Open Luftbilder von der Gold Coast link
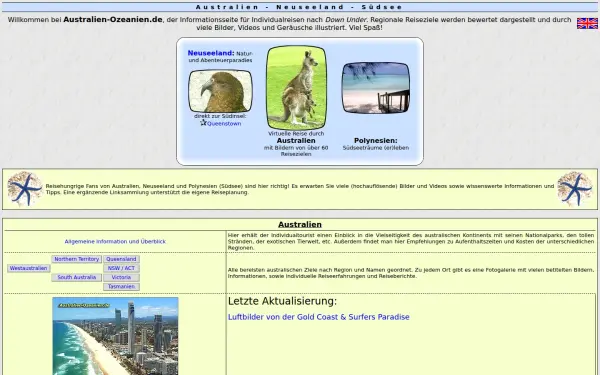The width and height of the screenshot is (600, 375). click(x=318, y=317)
